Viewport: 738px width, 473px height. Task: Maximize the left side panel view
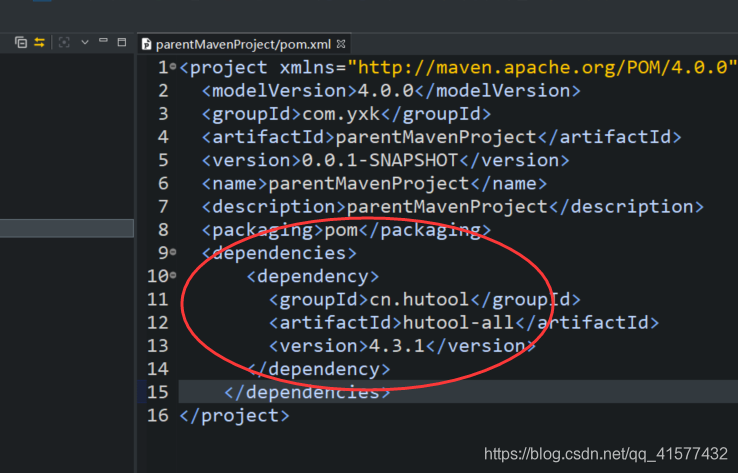[x=122, y=42]
